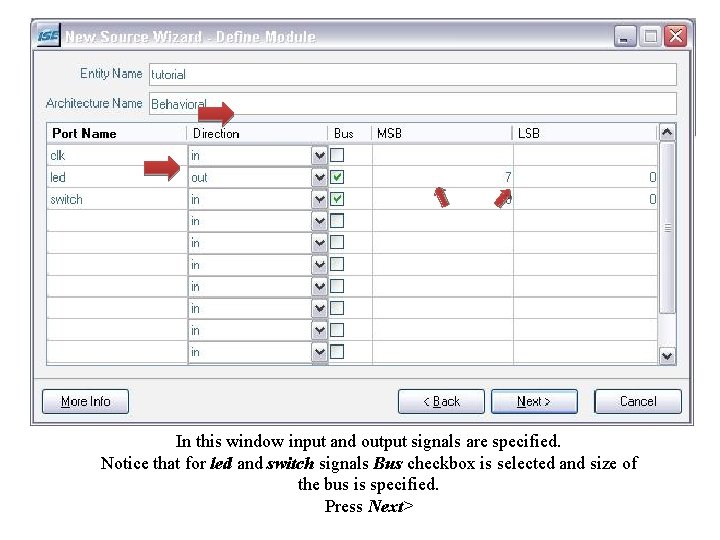Uncheck Bus checkbox for led port

(337, 177)
